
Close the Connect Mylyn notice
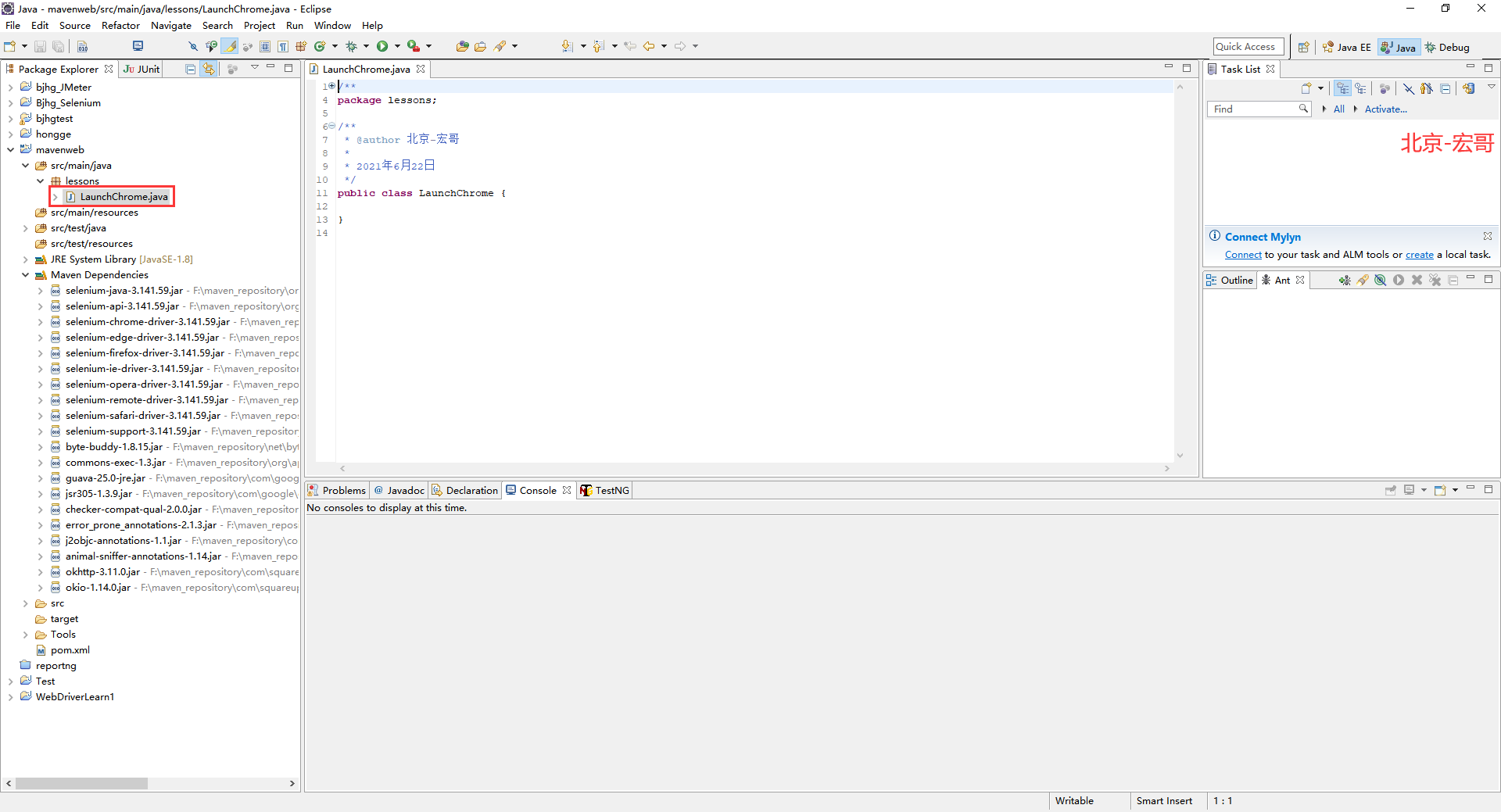pyautogui.click(x=1487, y=236)
